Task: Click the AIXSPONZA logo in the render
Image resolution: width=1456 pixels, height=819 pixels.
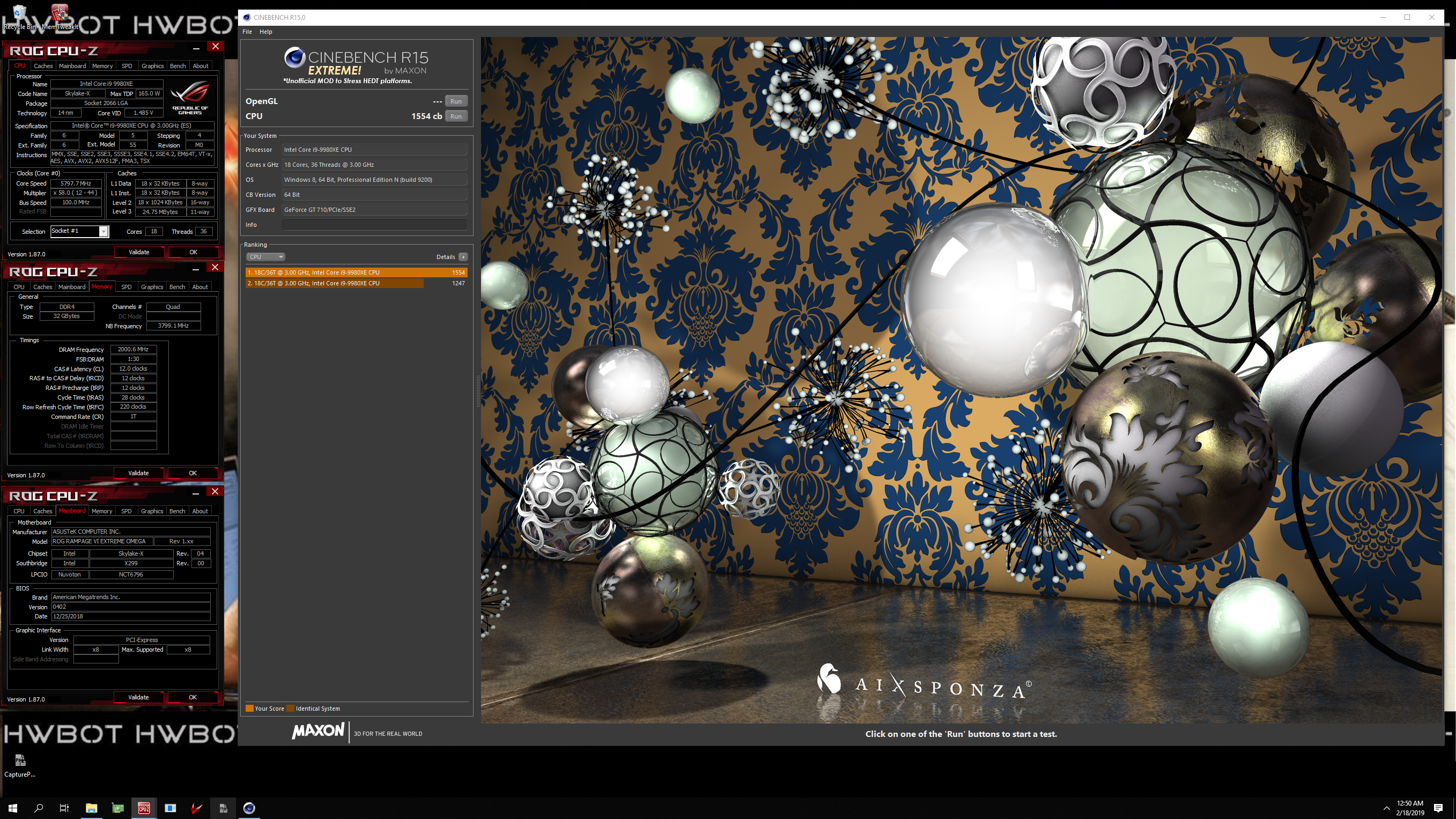Action: click(x=924, y=682)
